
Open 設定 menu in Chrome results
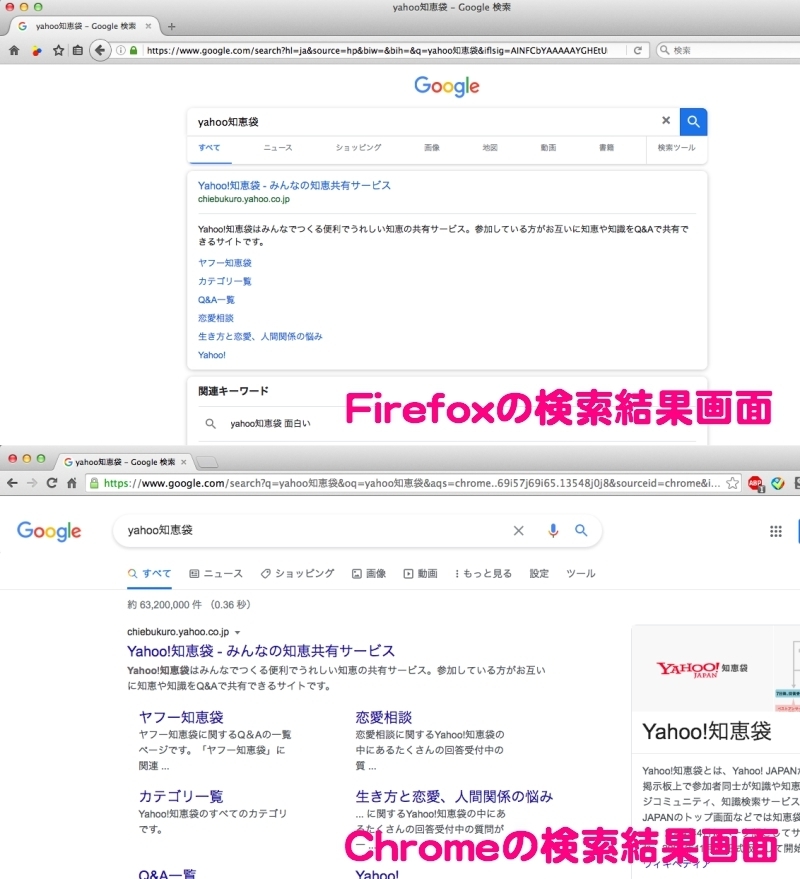tap(539, 573)
